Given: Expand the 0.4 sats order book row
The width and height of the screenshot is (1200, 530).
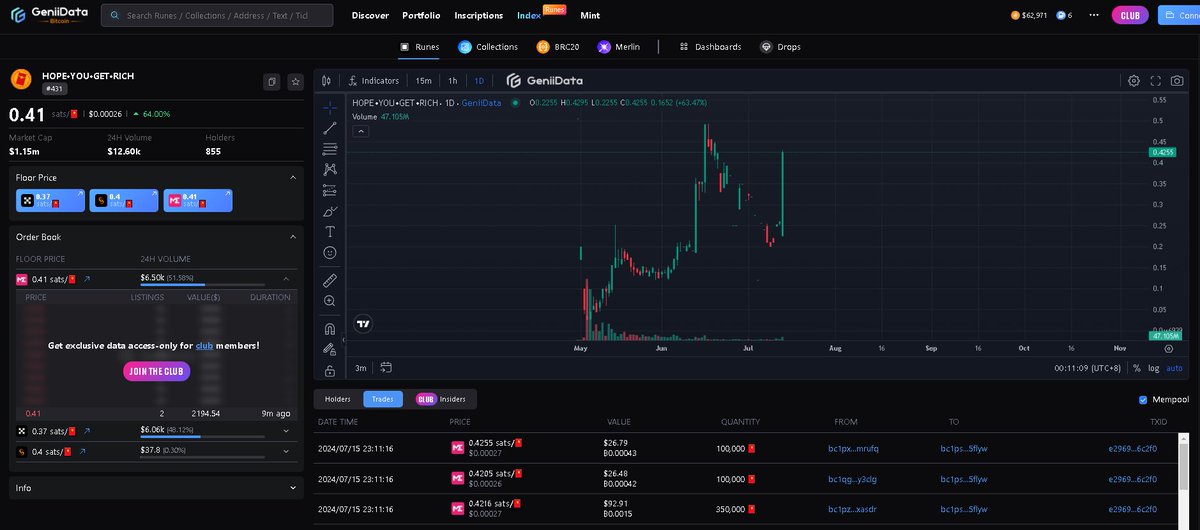Looking at the screenshot, I should [x=286, y=451].
